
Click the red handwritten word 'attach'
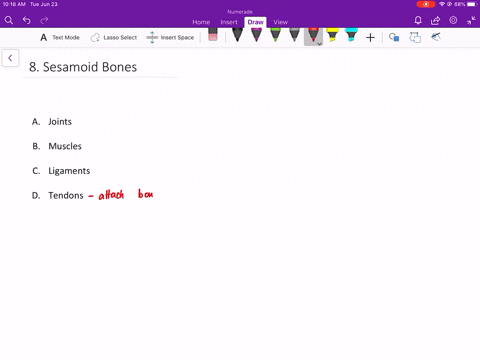(x=111, y=195)
